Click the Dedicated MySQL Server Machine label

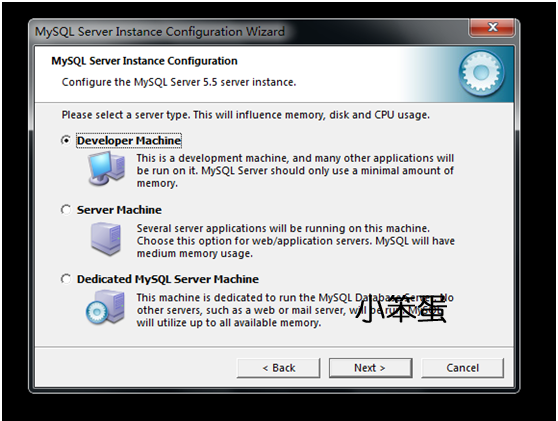coord(168,279)
